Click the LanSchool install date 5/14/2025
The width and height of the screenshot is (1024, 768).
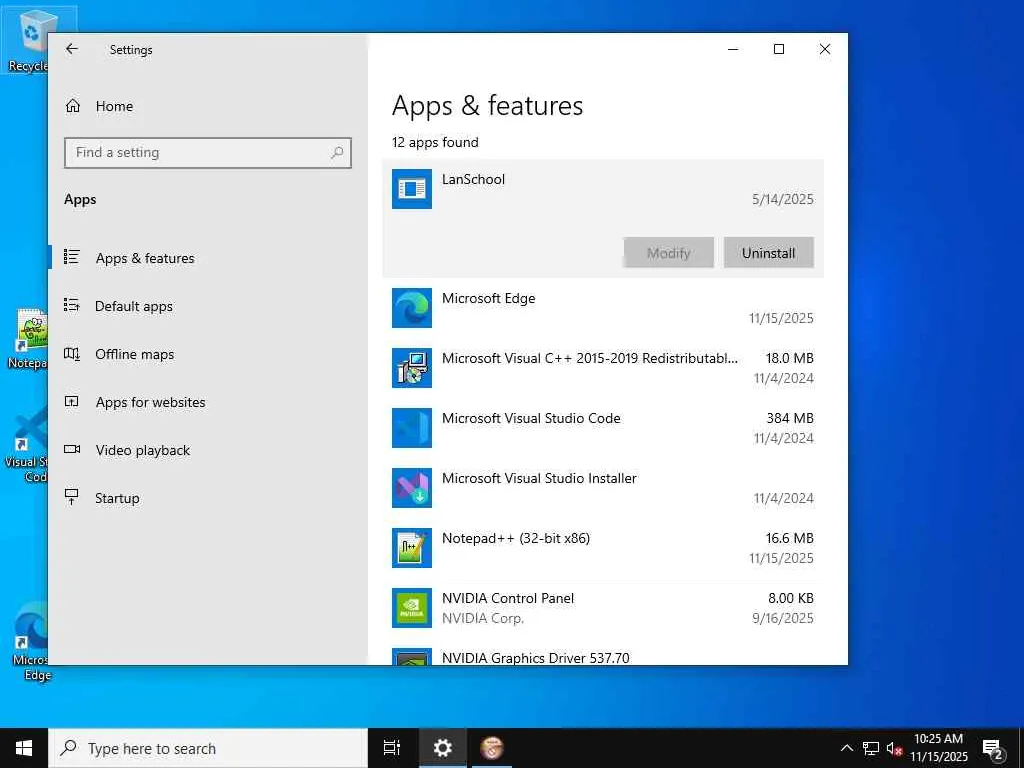pos(782,199)
